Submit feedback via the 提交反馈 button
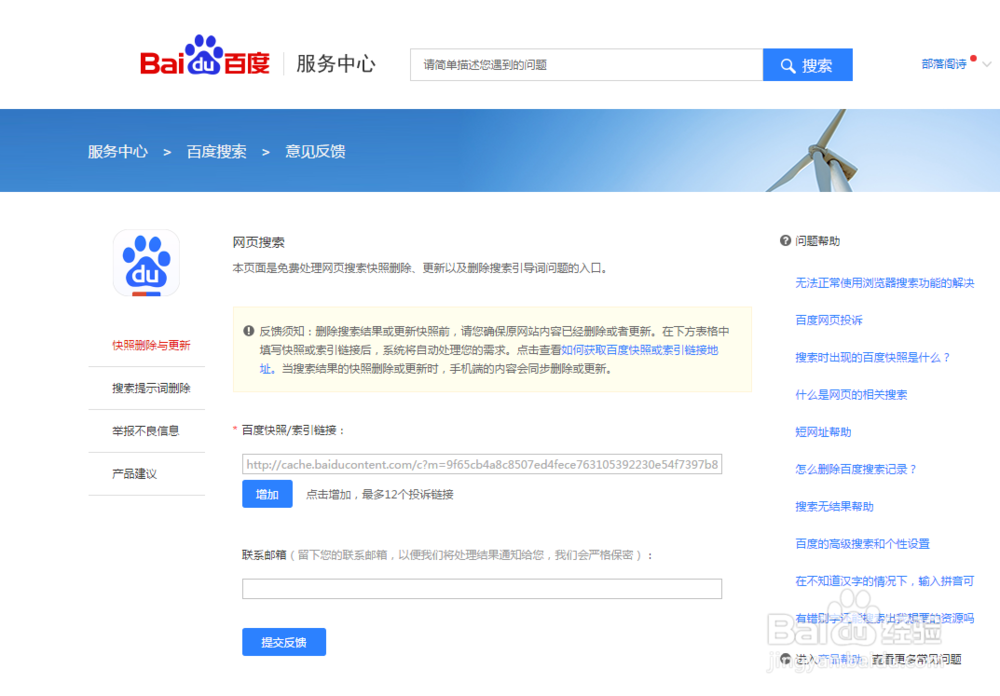The image size is (1000, 696). pyautogui.click(x=284, y=642)
